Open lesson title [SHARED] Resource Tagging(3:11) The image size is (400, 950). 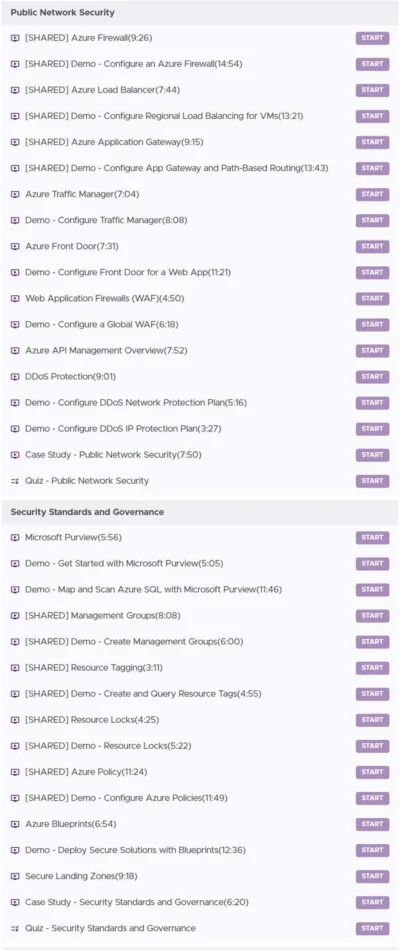click(x=94, y=668)
